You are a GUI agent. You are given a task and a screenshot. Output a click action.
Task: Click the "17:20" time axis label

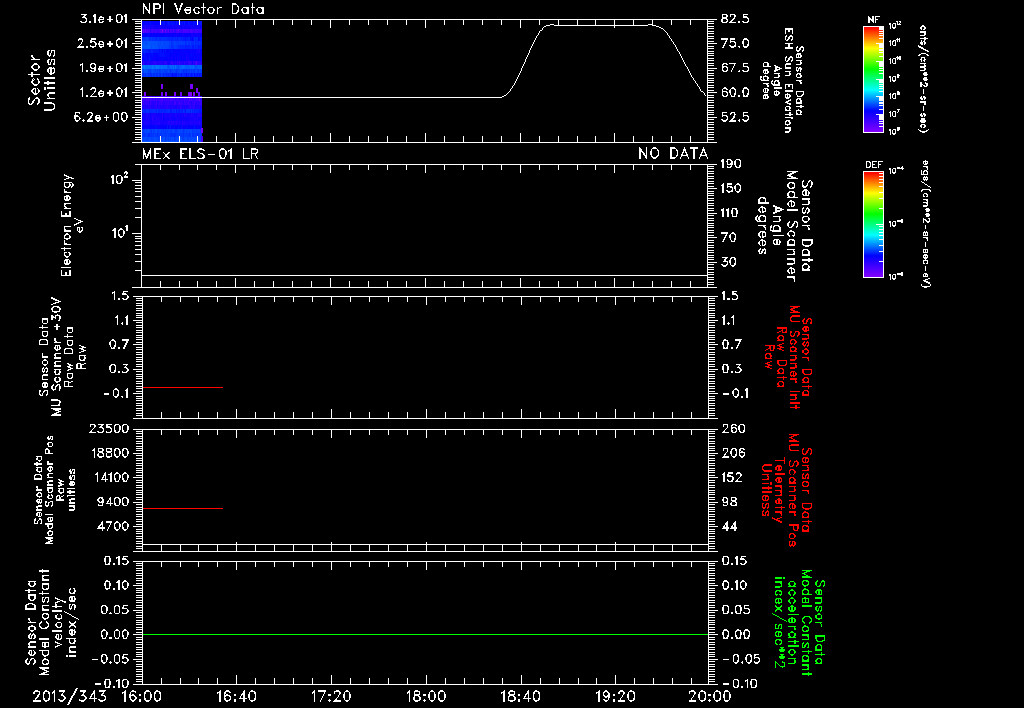click(x=331, y=696)
